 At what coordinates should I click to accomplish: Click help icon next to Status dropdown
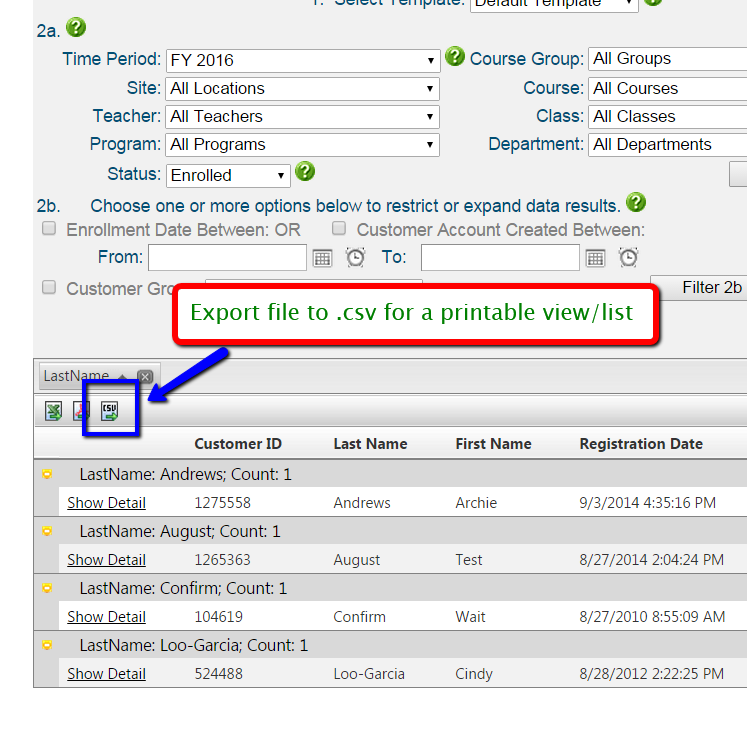click(x=306, y=172)
